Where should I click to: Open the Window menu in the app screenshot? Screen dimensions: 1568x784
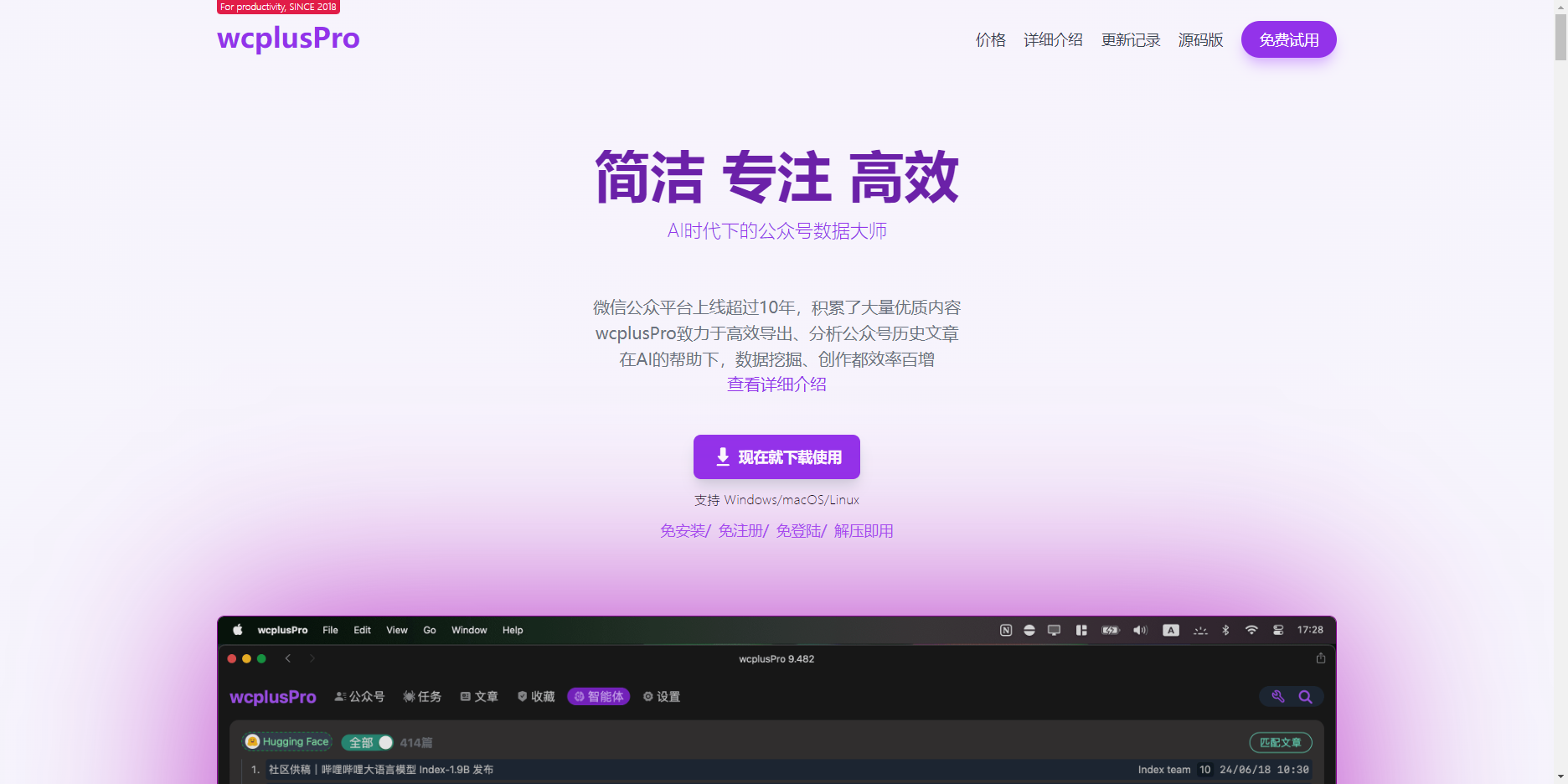click(x=469, y=630)
